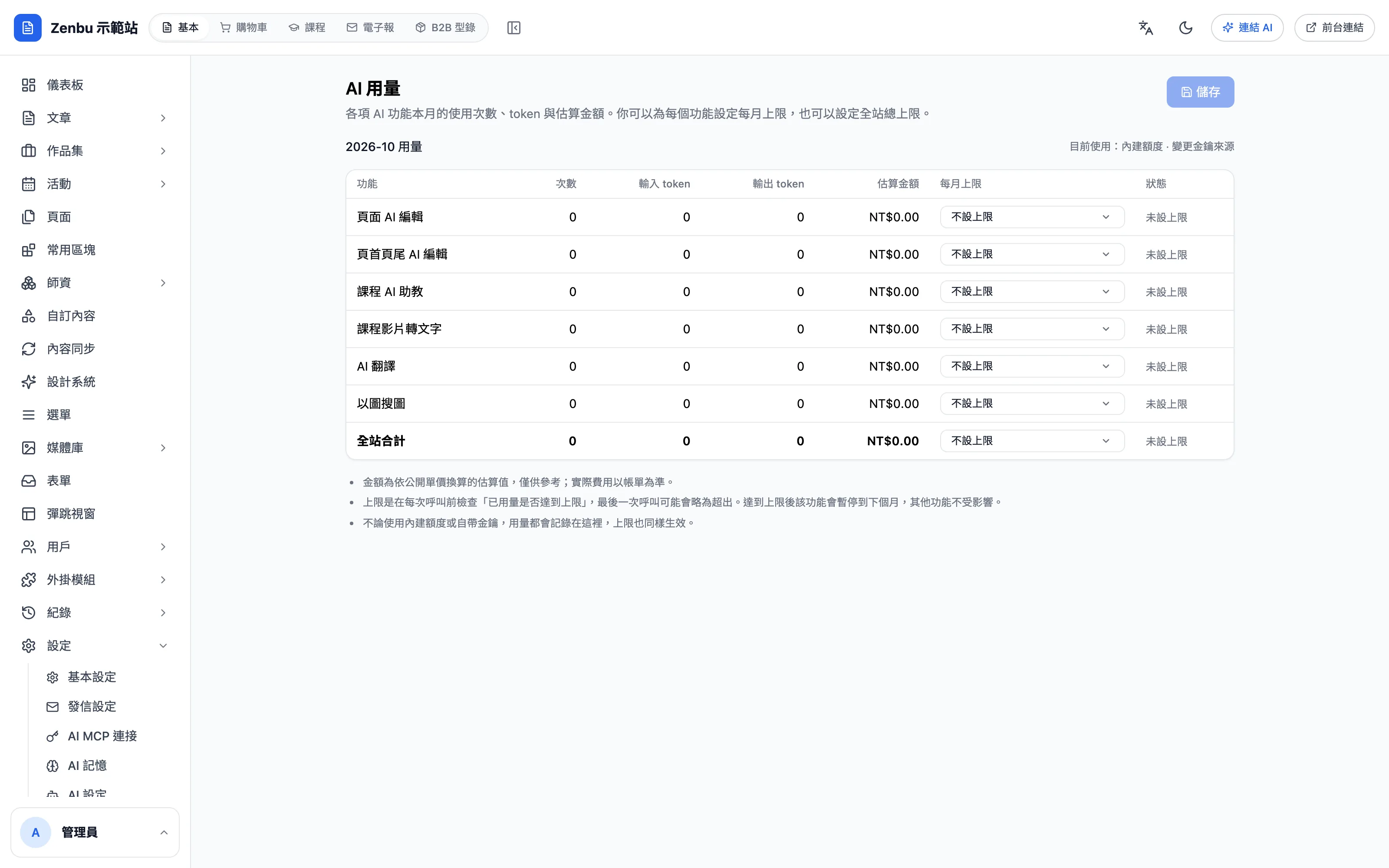The image size is (1389, 868).
Task: Switch to the 基本 tab
Action: point(180,27)
